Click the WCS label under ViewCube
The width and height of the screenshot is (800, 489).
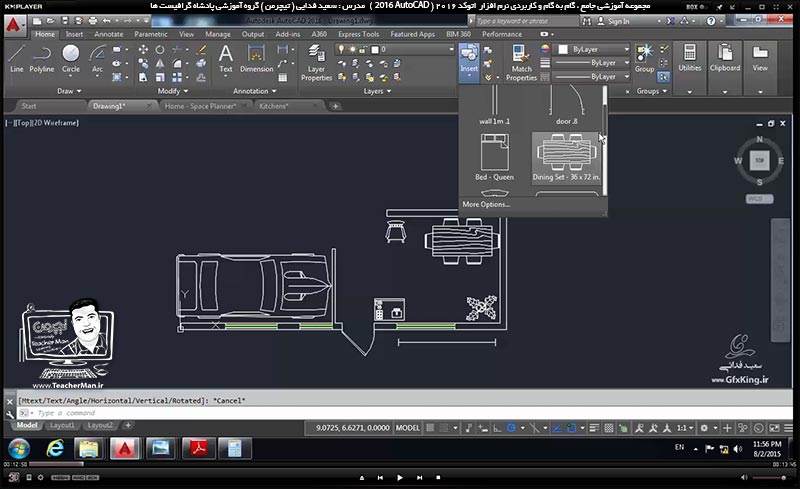click(759, 199)
